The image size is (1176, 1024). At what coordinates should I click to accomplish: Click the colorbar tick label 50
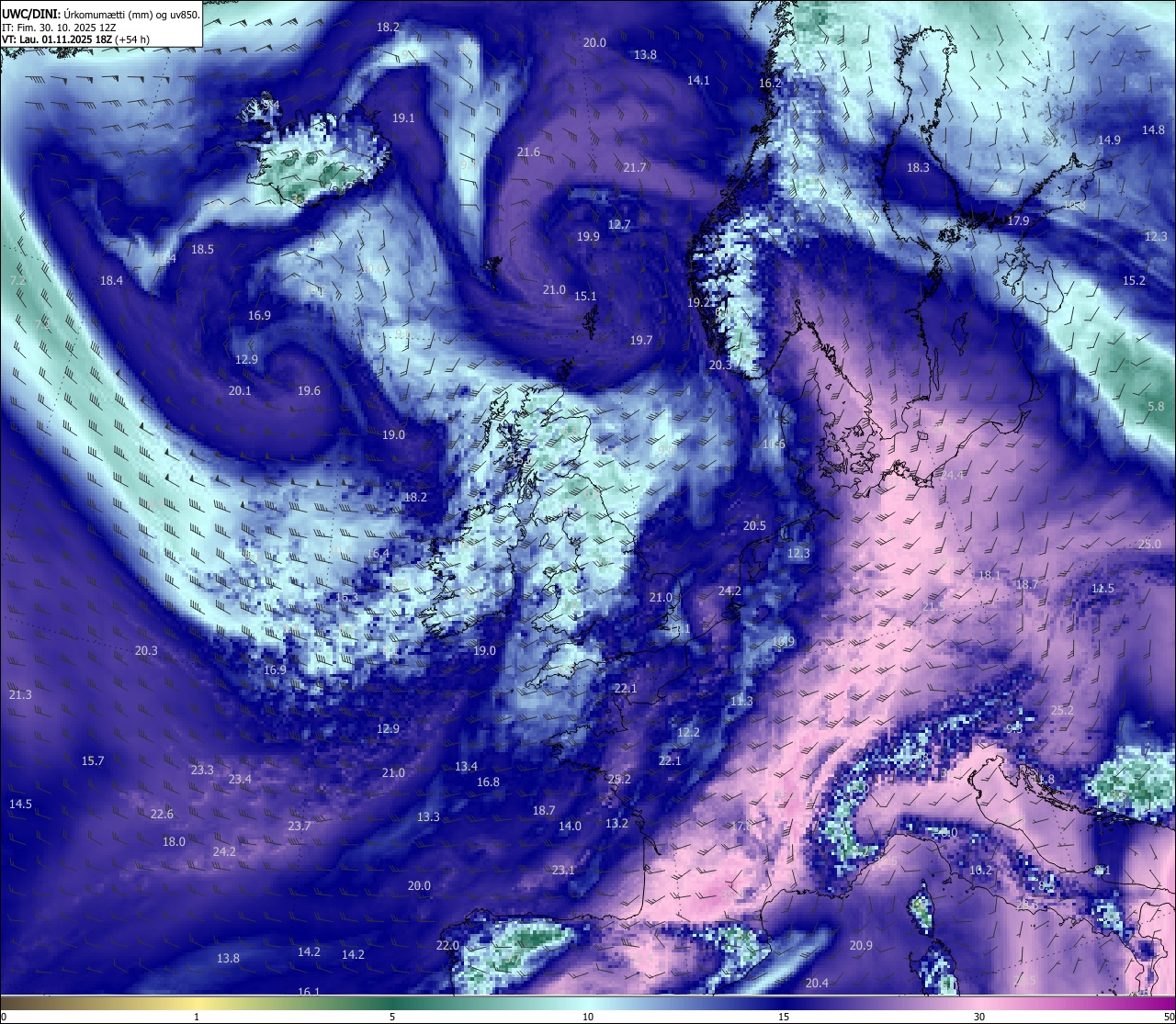[1169, 1017]
